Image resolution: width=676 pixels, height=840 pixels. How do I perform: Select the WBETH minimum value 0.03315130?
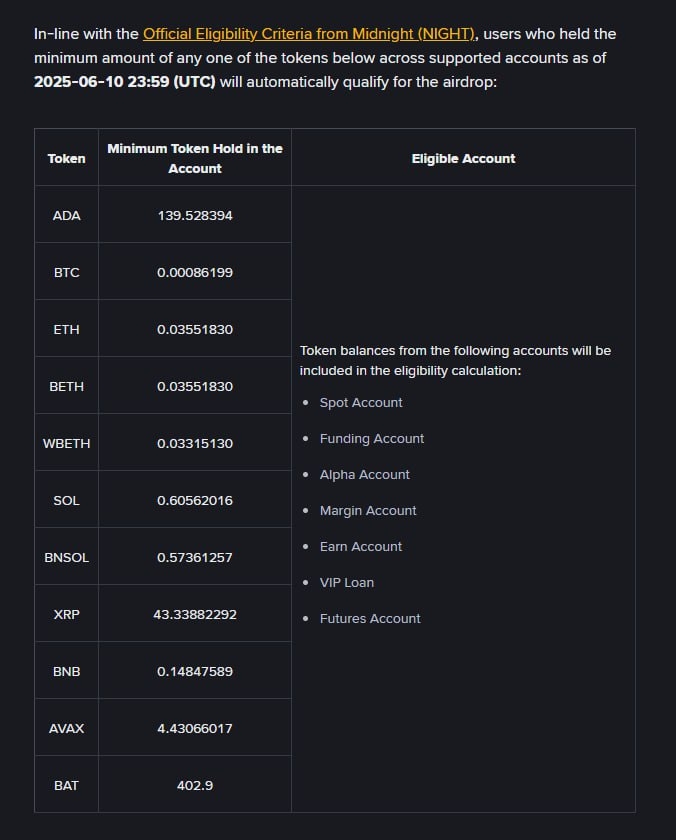195,443
